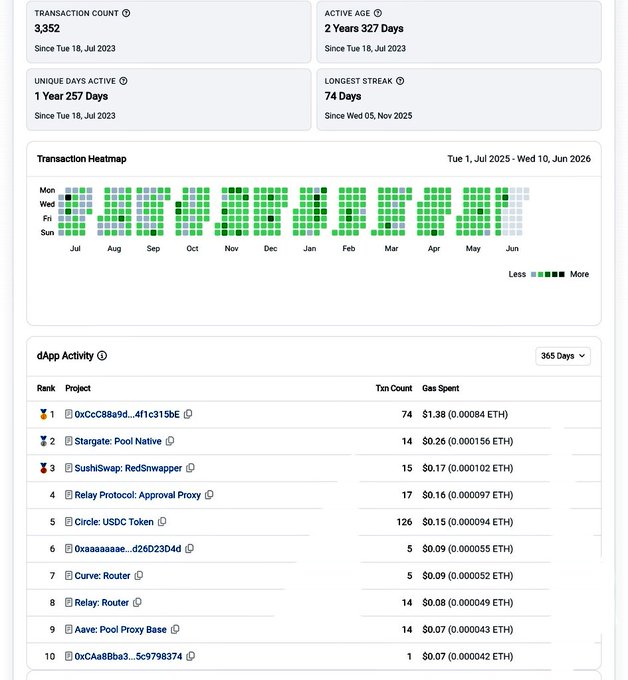Click silver medal icon for rank 2

[43, 441]
